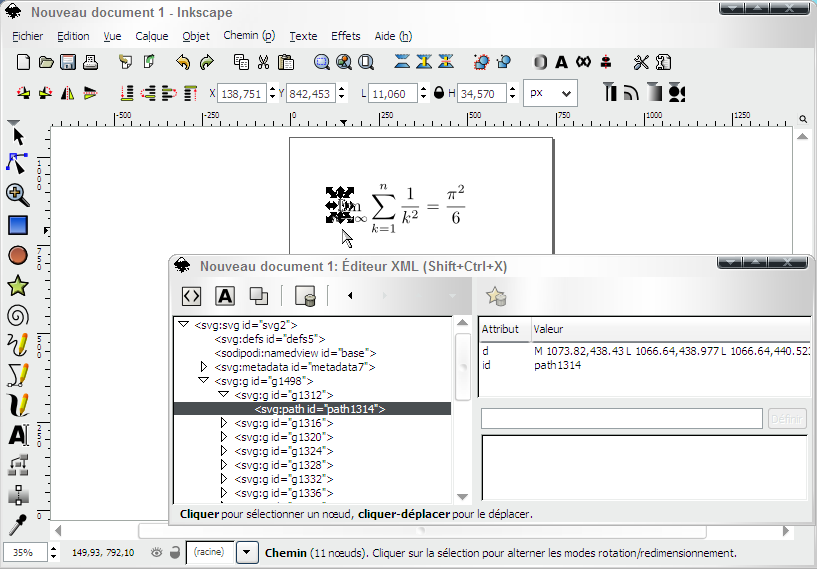Create new document from toolbar
Viewport: 817px width, 569px height.
coord(23,63)
